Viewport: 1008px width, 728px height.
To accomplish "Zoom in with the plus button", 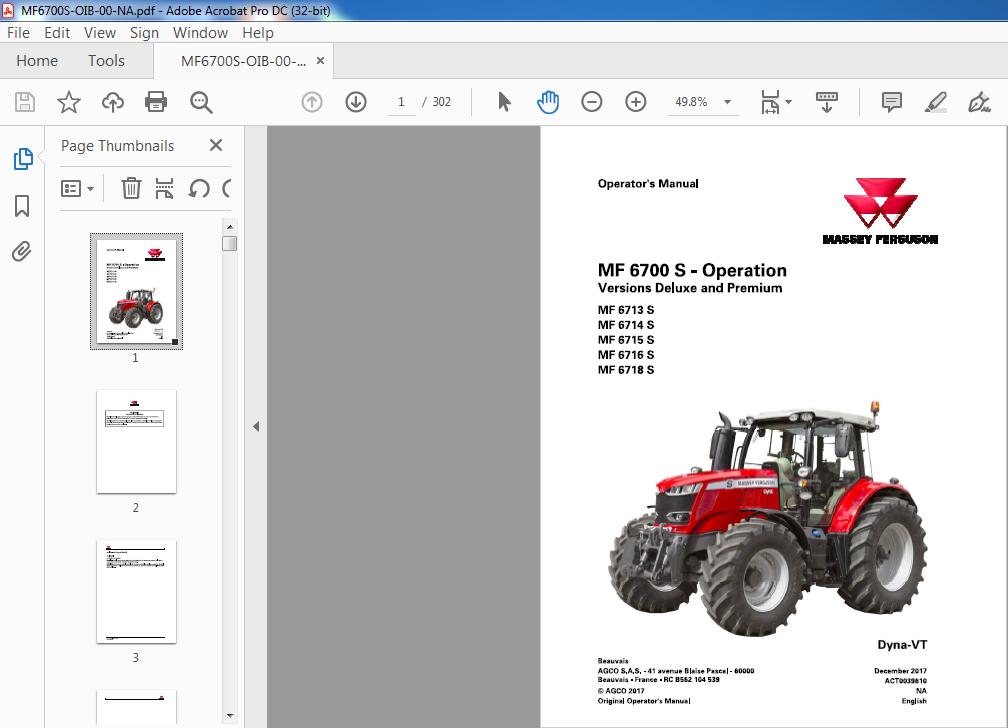I will 635,102.
